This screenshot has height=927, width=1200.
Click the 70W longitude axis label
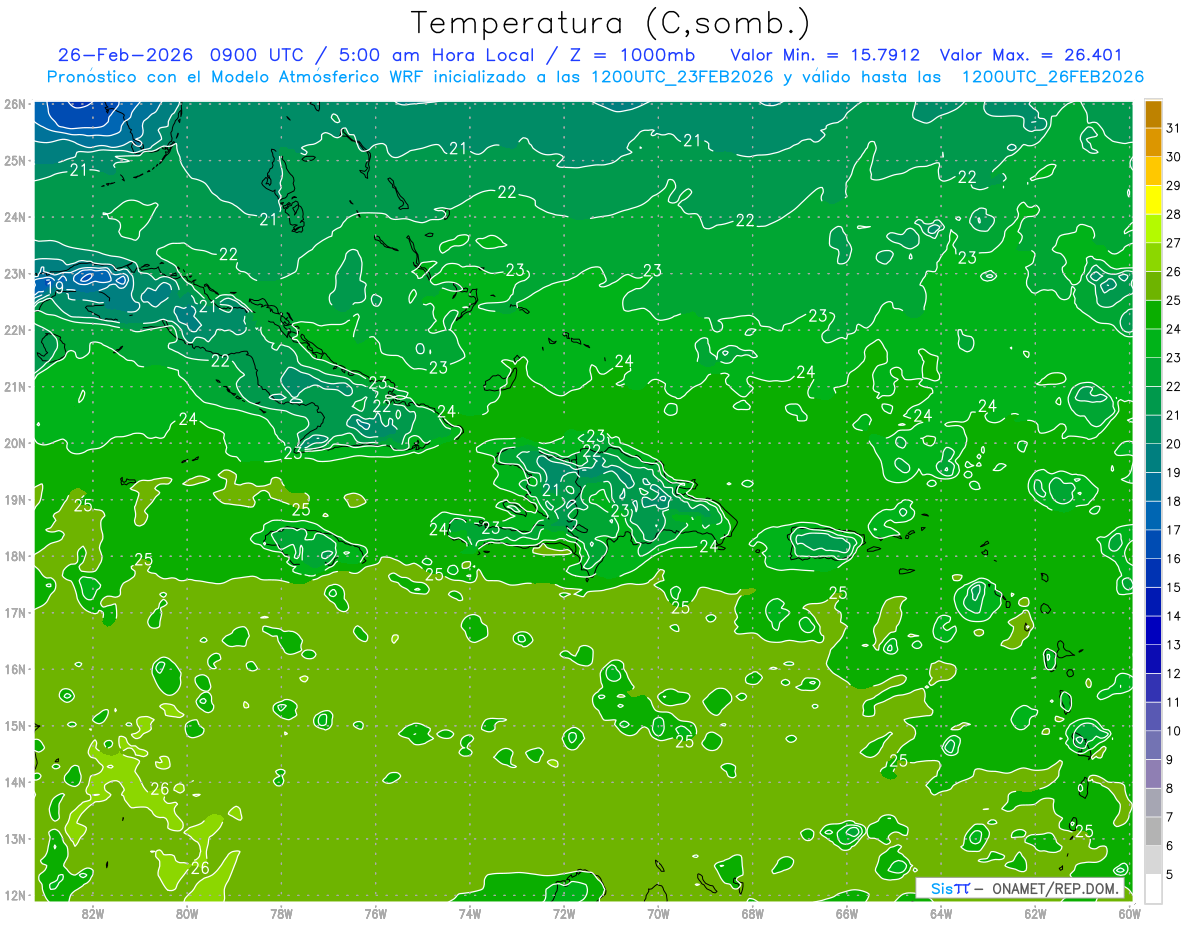pos(658,913)
